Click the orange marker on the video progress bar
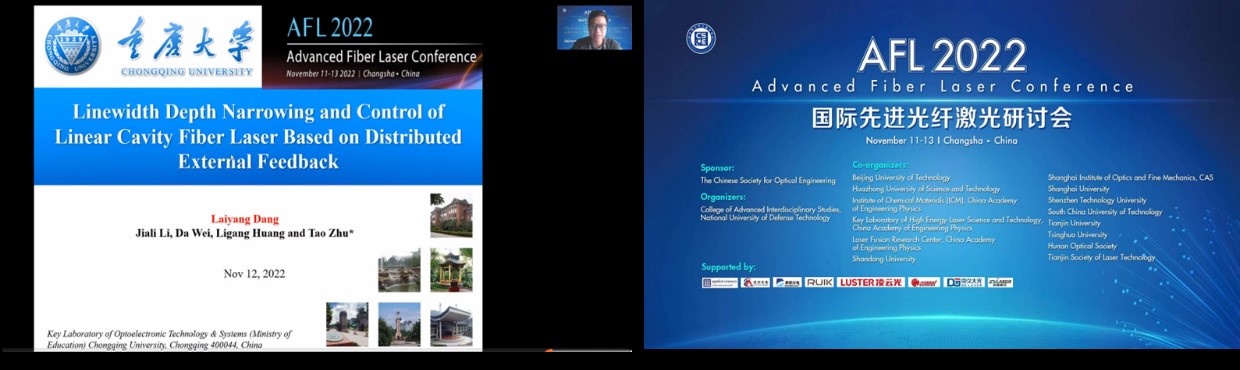This screenshot has width=1240, height=370. (548, 350)
